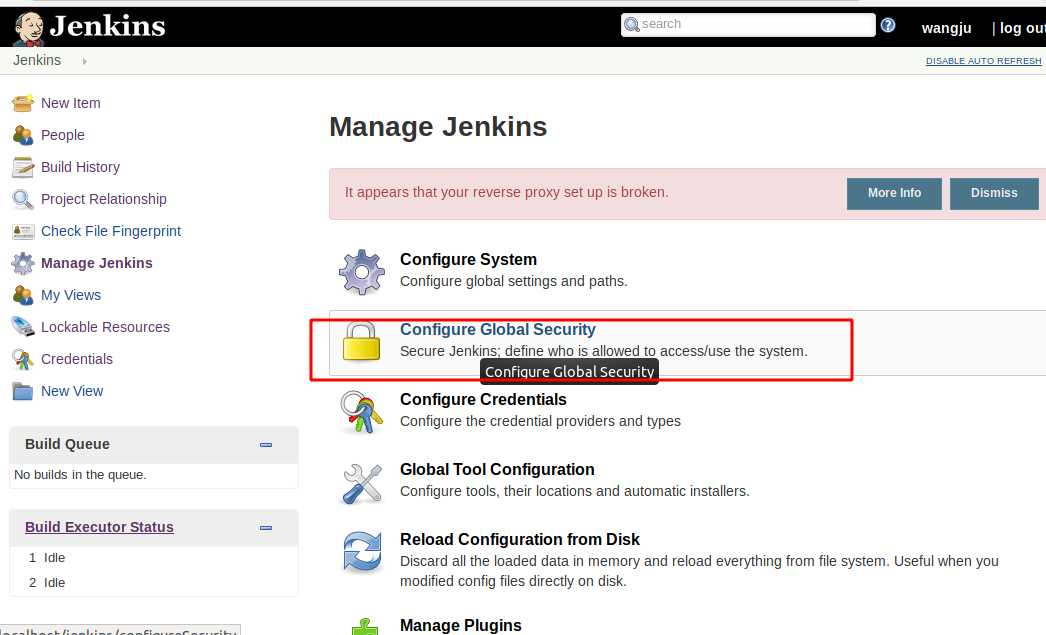This screenshot has width=1046, height=635.
Task: Click the Configure Global Security padlock icon
Action: click(362, 342)
